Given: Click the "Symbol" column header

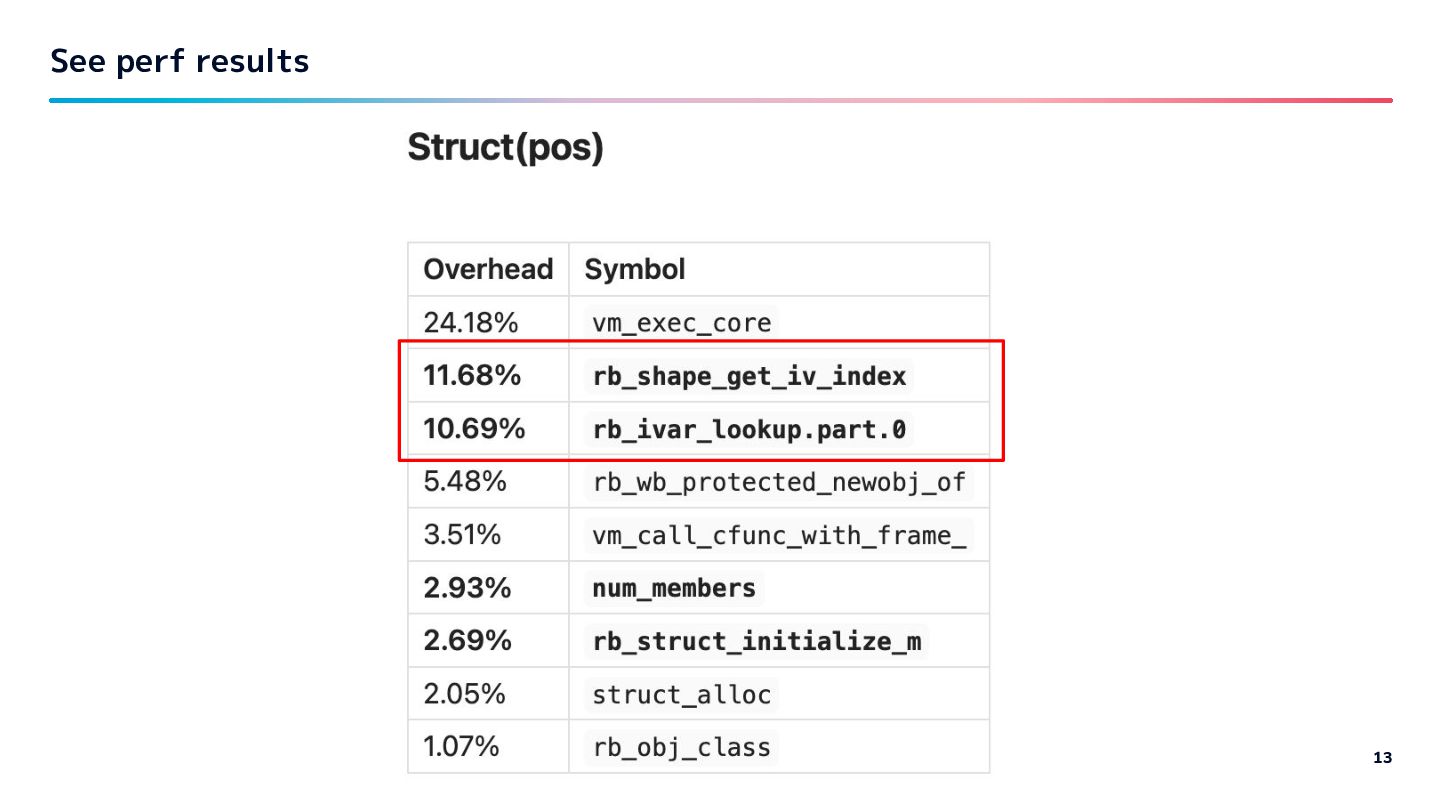Looking at the screenshot, I should (x=635, y=269).
